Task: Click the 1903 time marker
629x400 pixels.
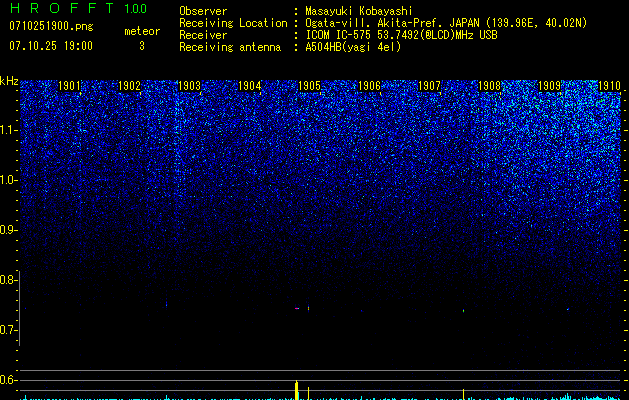Action: 189,86
